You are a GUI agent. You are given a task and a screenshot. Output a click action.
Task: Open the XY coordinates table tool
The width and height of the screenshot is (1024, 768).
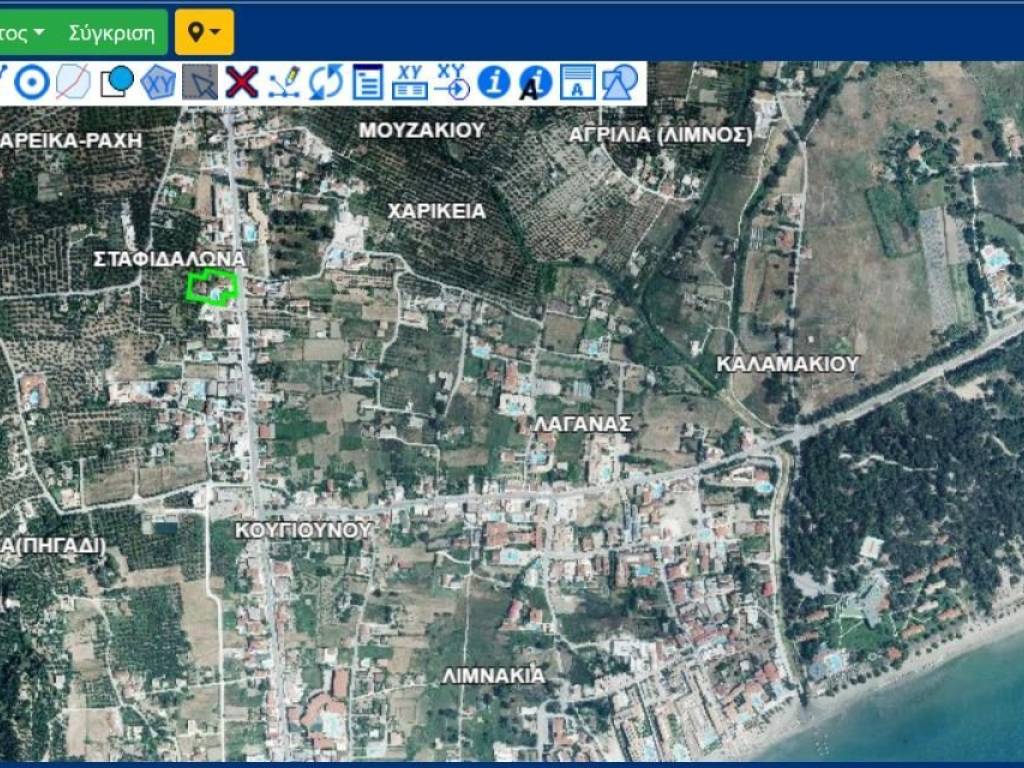[410, 82]
